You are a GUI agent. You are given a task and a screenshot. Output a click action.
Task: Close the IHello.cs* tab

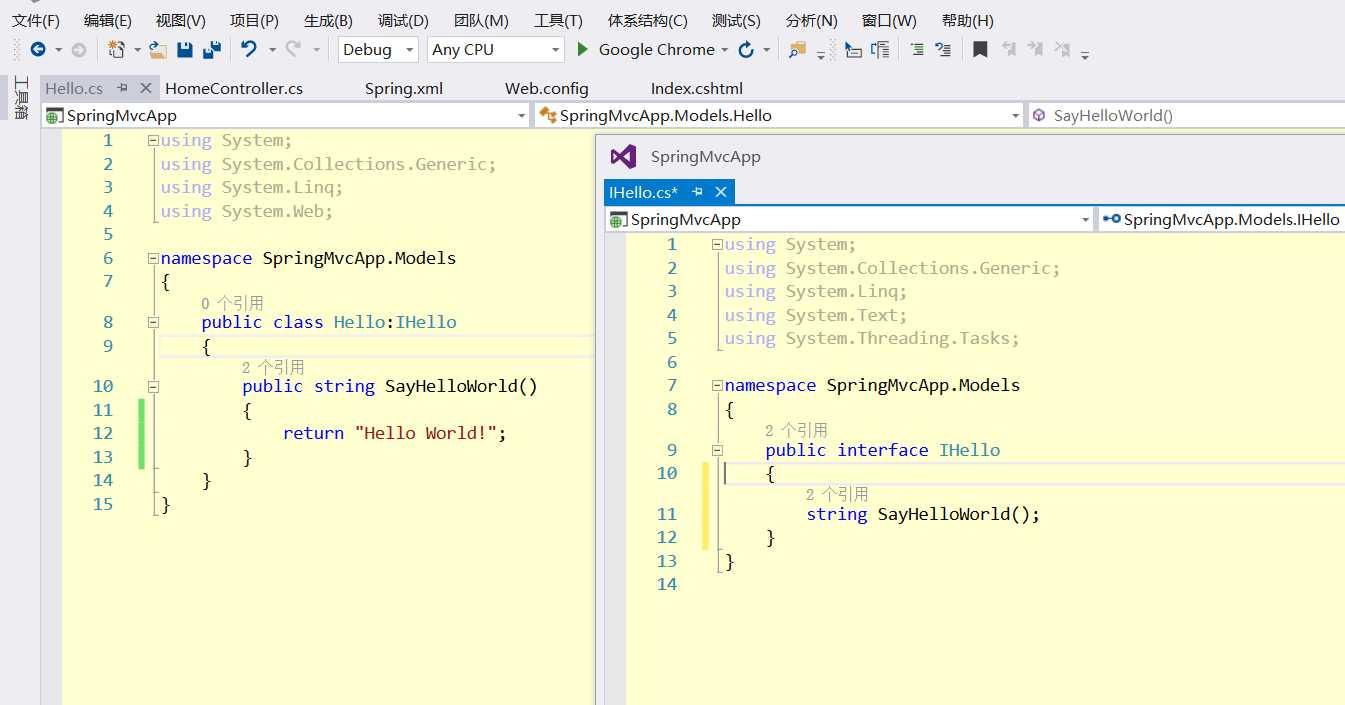pyautogui.click(x=721, y=192)
